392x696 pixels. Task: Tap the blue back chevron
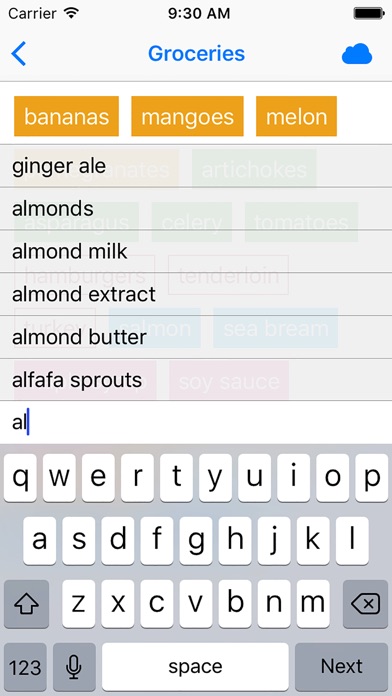point(19,54)
